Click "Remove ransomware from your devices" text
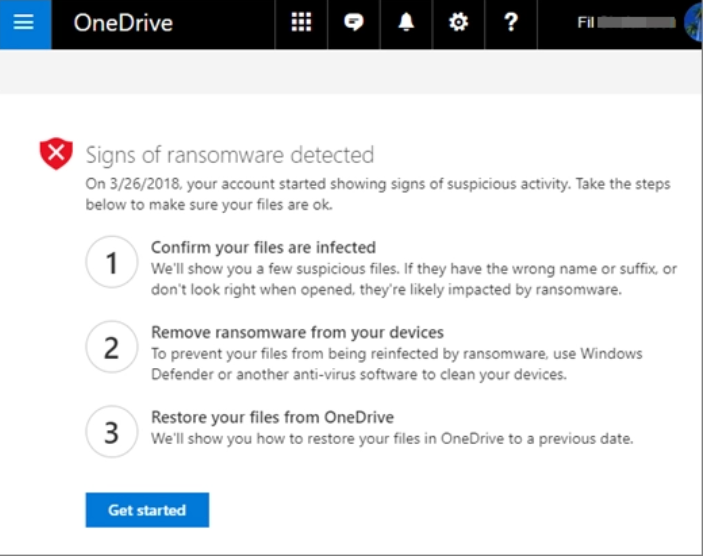The image size is (704, 556). point(297,332)
